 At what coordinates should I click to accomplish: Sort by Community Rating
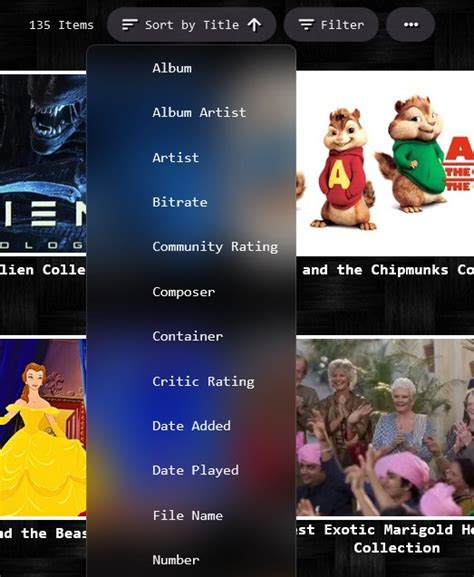191,247
